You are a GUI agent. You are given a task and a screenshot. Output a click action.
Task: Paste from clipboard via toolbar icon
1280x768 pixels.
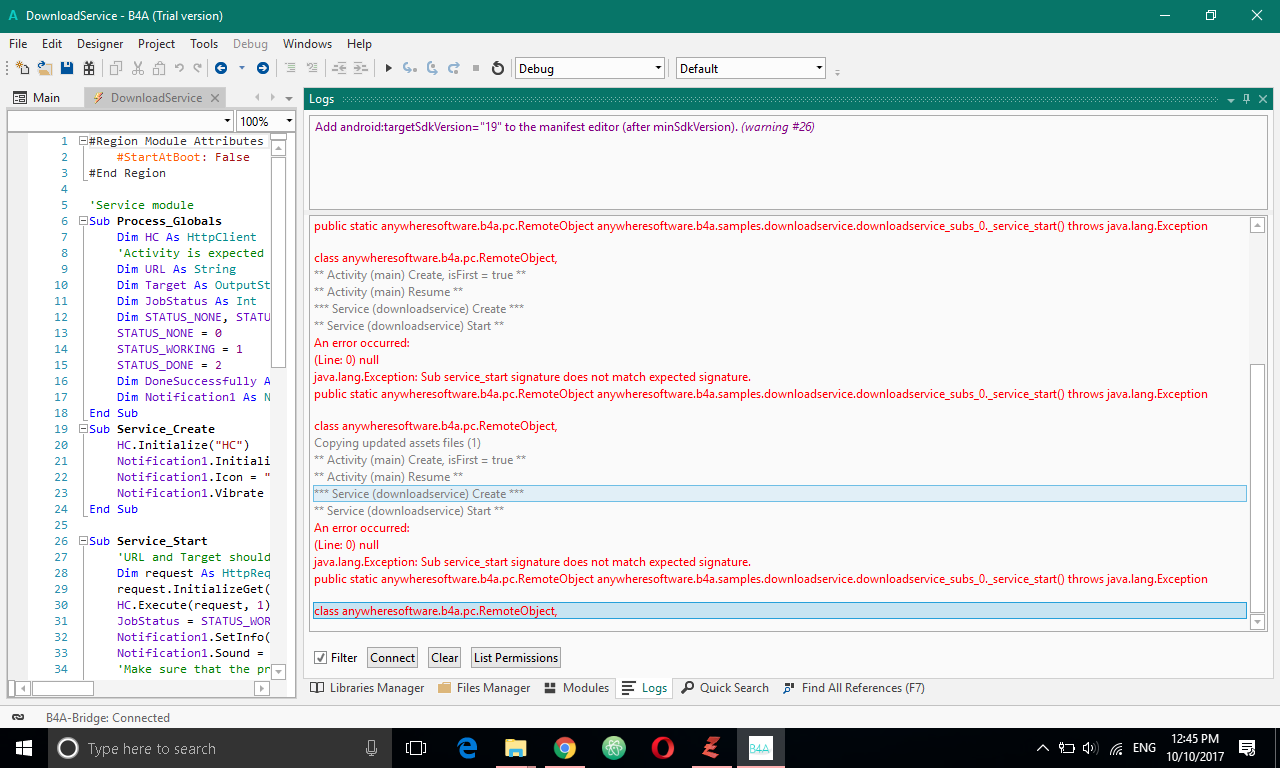[160, 68]
